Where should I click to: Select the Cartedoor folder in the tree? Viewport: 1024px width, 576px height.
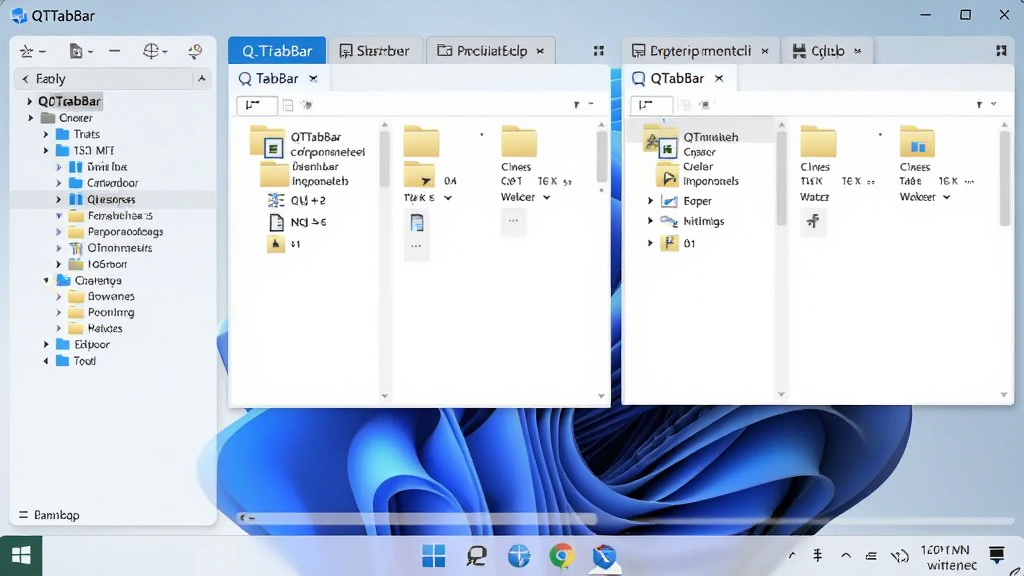pos(112,183)
